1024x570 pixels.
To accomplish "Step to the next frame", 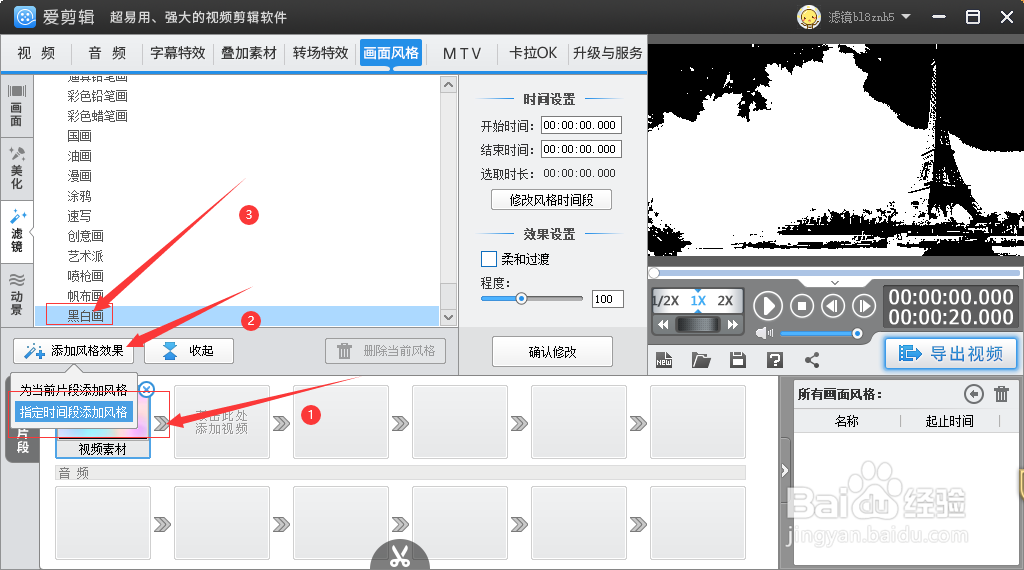I will 864,306.
